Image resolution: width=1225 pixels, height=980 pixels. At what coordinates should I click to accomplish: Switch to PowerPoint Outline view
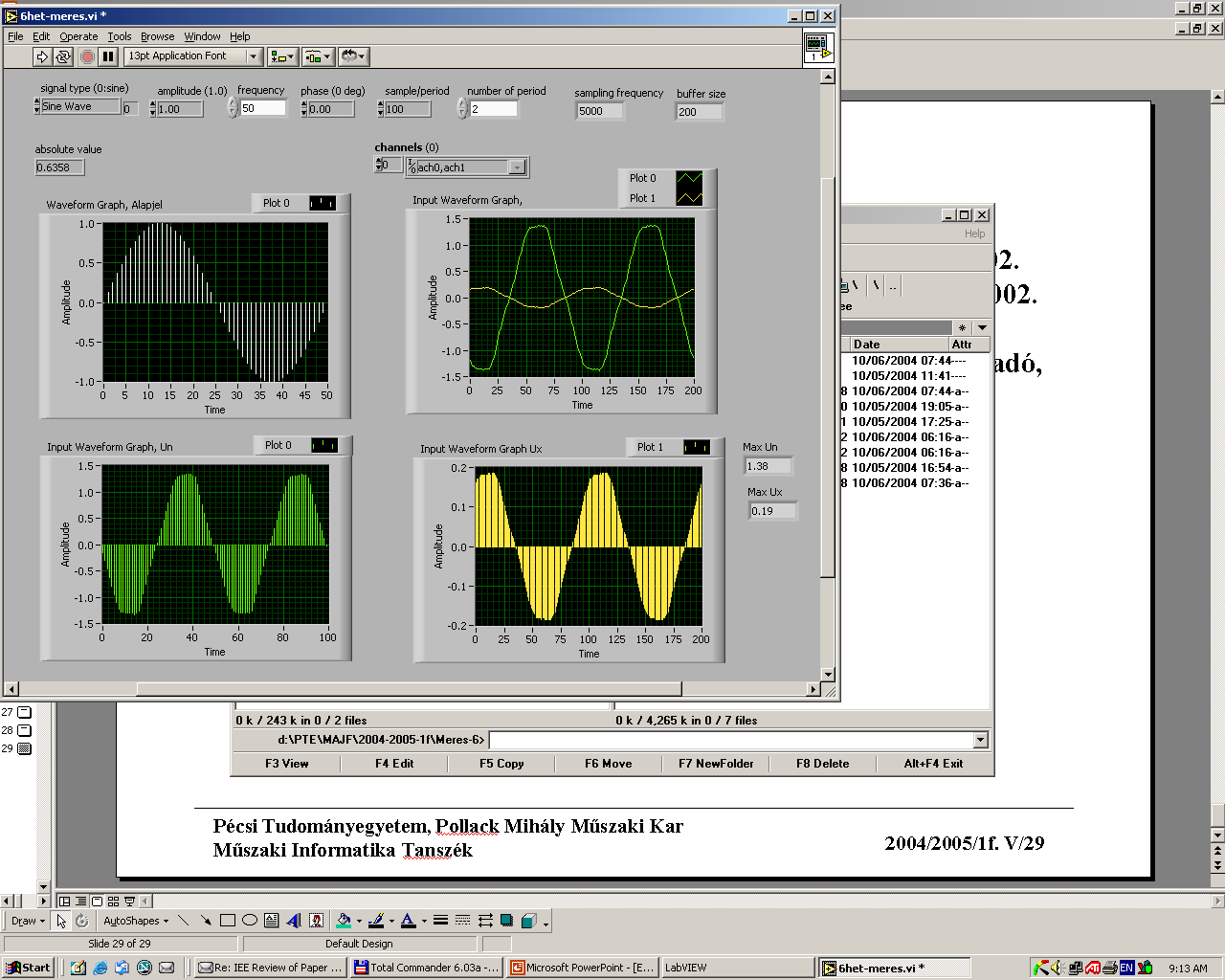(81, 901)
